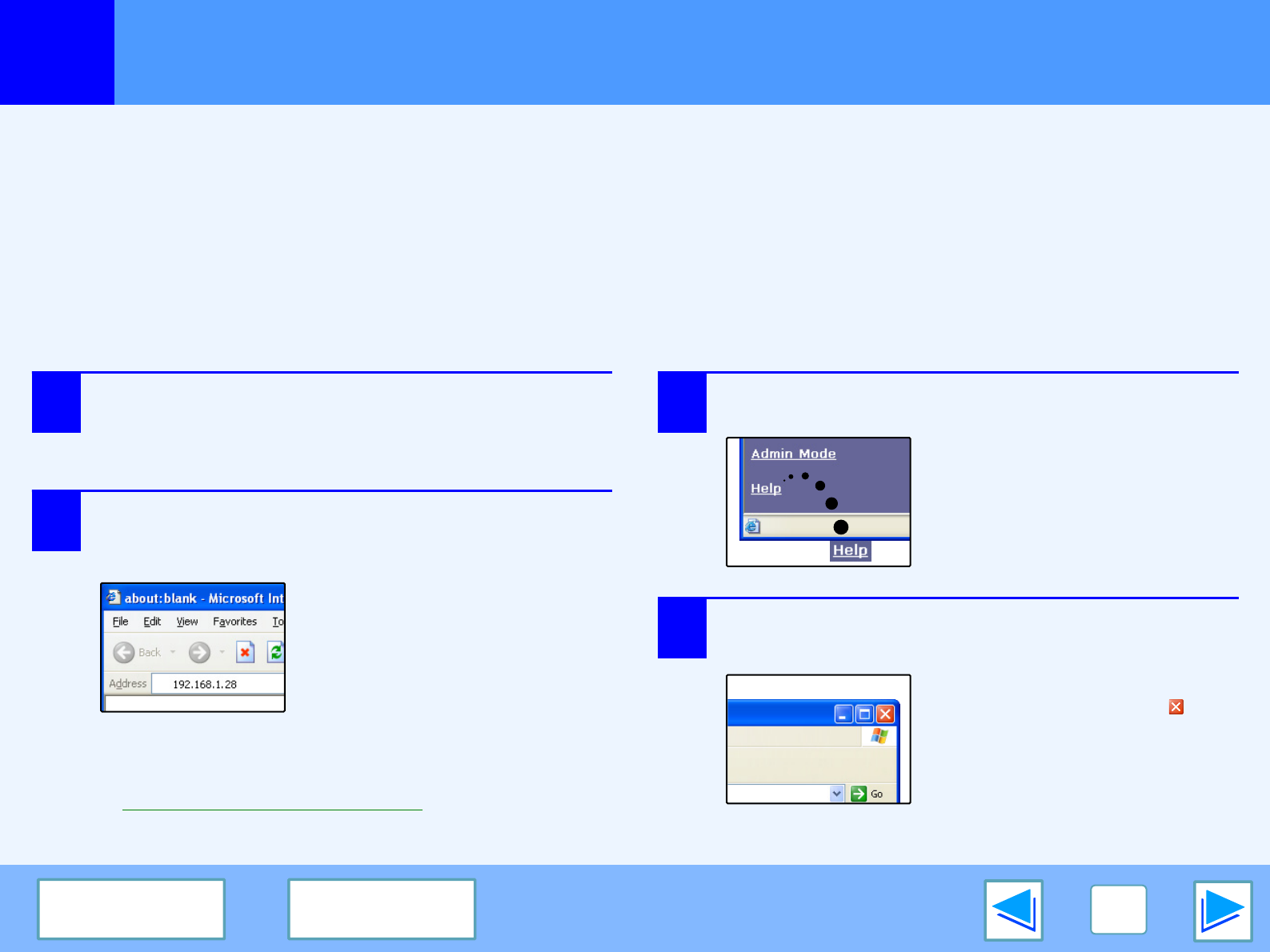Screen dimensions: 1270x952
Task: Expand the address bar dropdown arrow beside Go
Action: pos(837,794)
